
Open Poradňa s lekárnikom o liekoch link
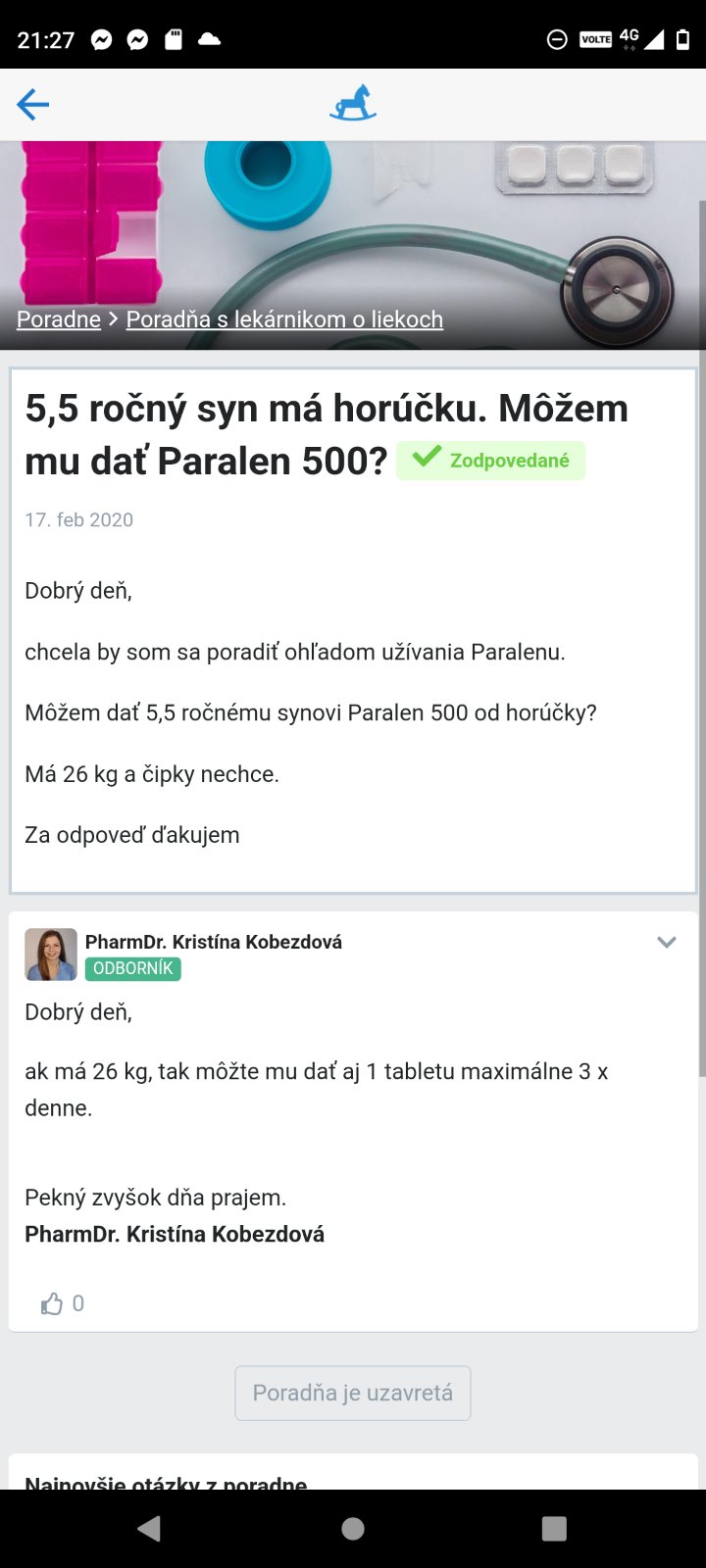click(284, 319)
